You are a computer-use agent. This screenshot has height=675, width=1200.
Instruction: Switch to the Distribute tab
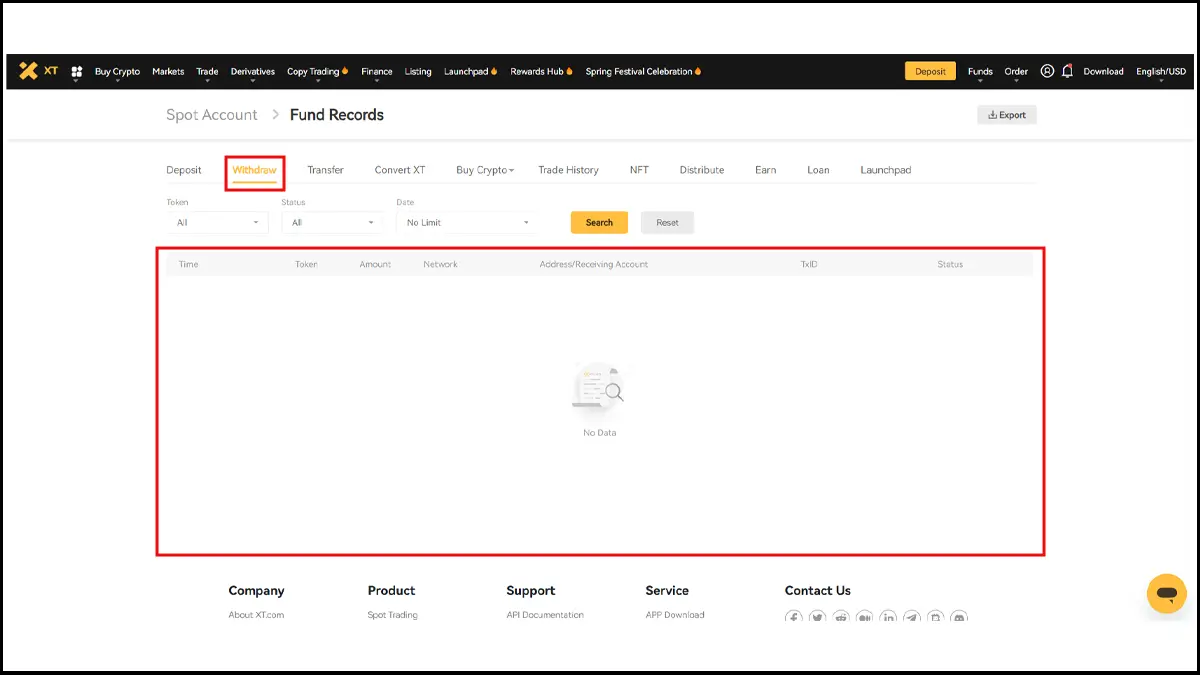tap(702, 170)
